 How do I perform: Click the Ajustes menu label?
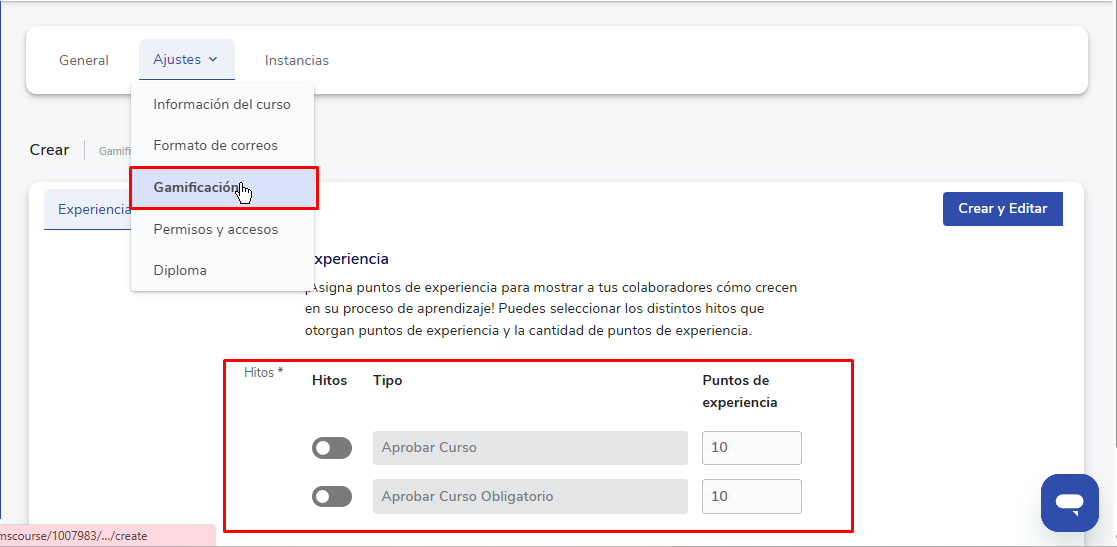coord(177,60)
